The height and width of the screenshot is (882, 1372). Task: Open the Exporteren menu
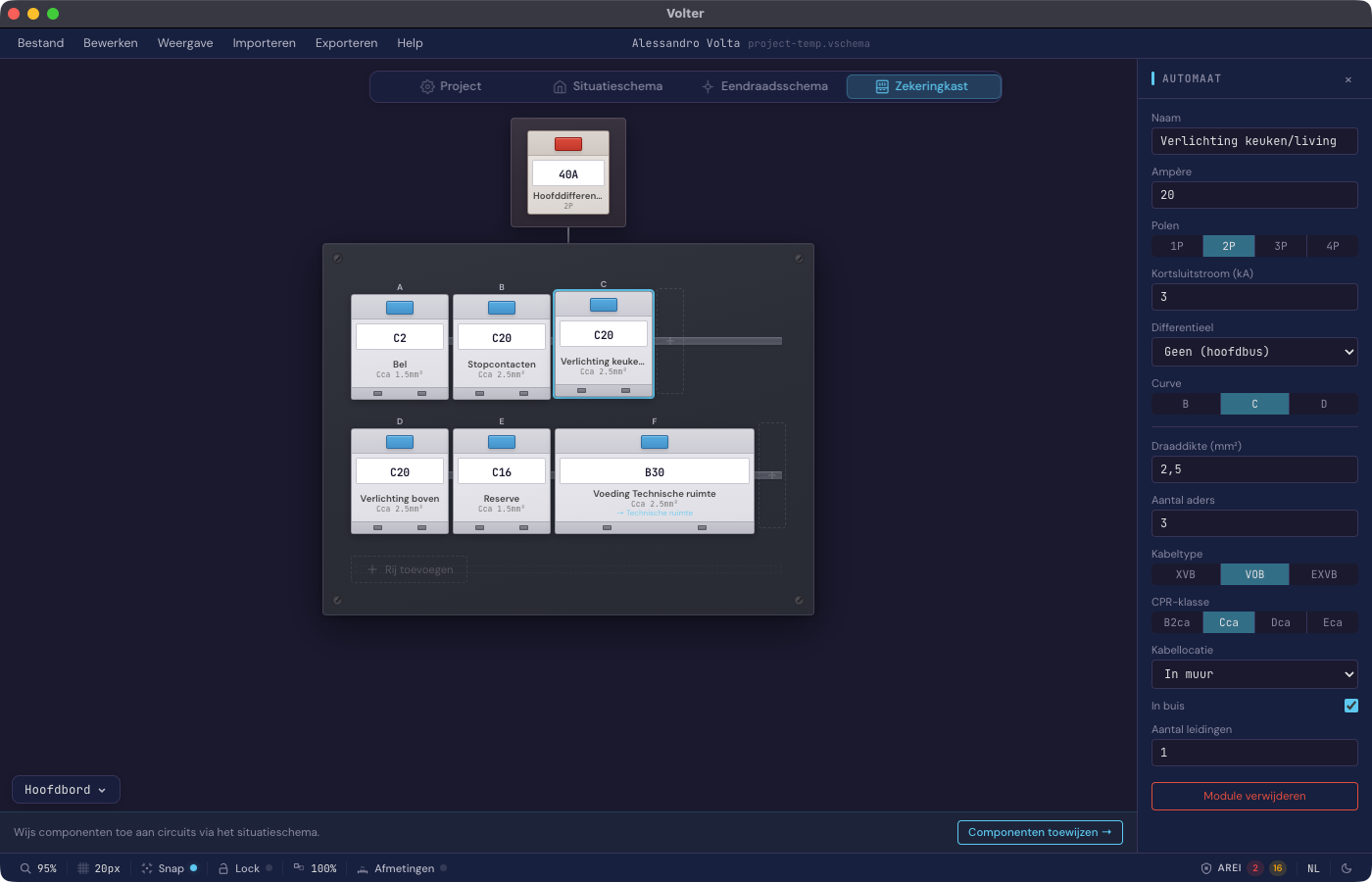point(346,43)
